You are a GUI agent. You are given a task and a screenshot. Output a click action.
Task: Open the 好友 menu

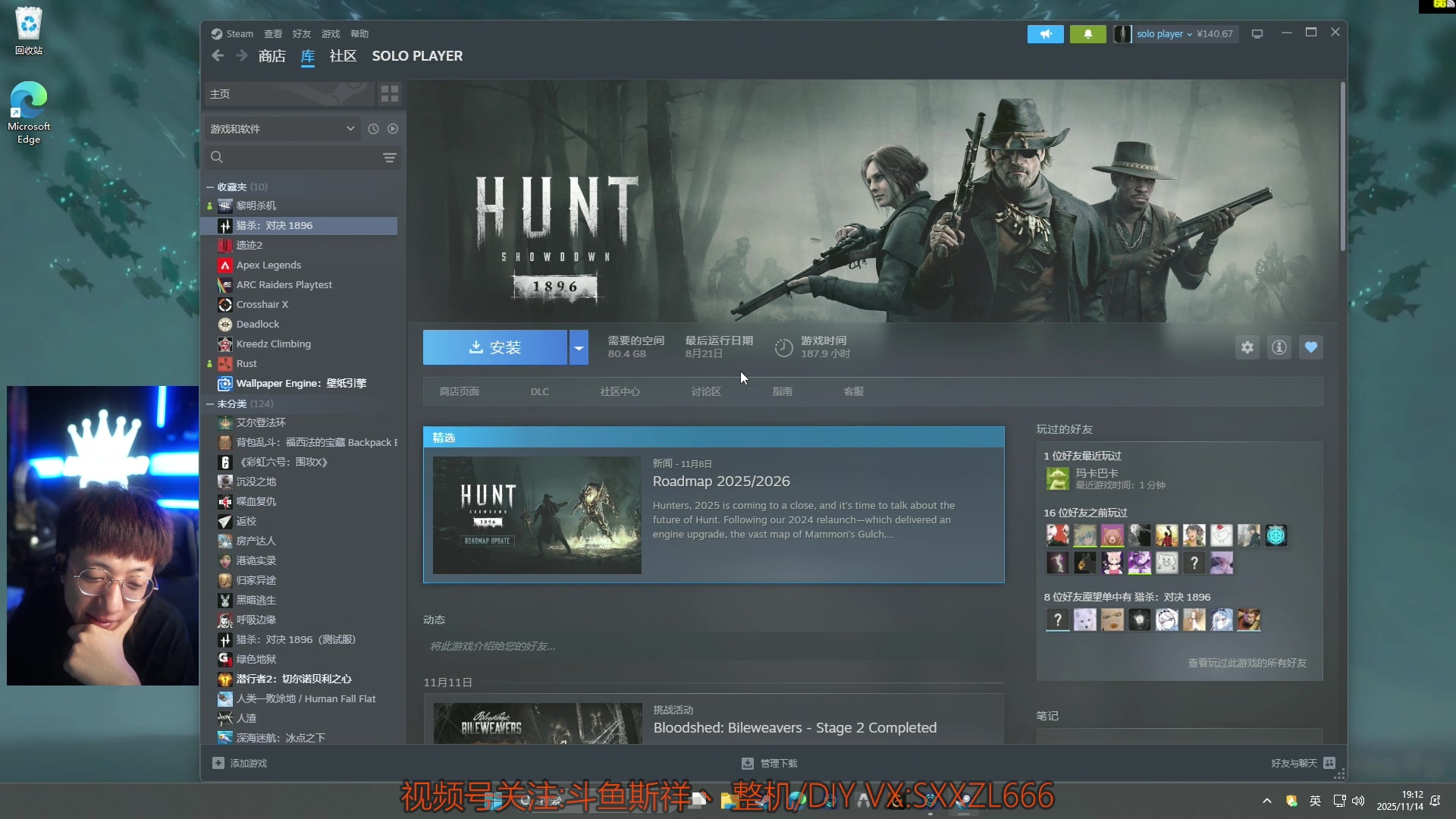pos(302,34)
